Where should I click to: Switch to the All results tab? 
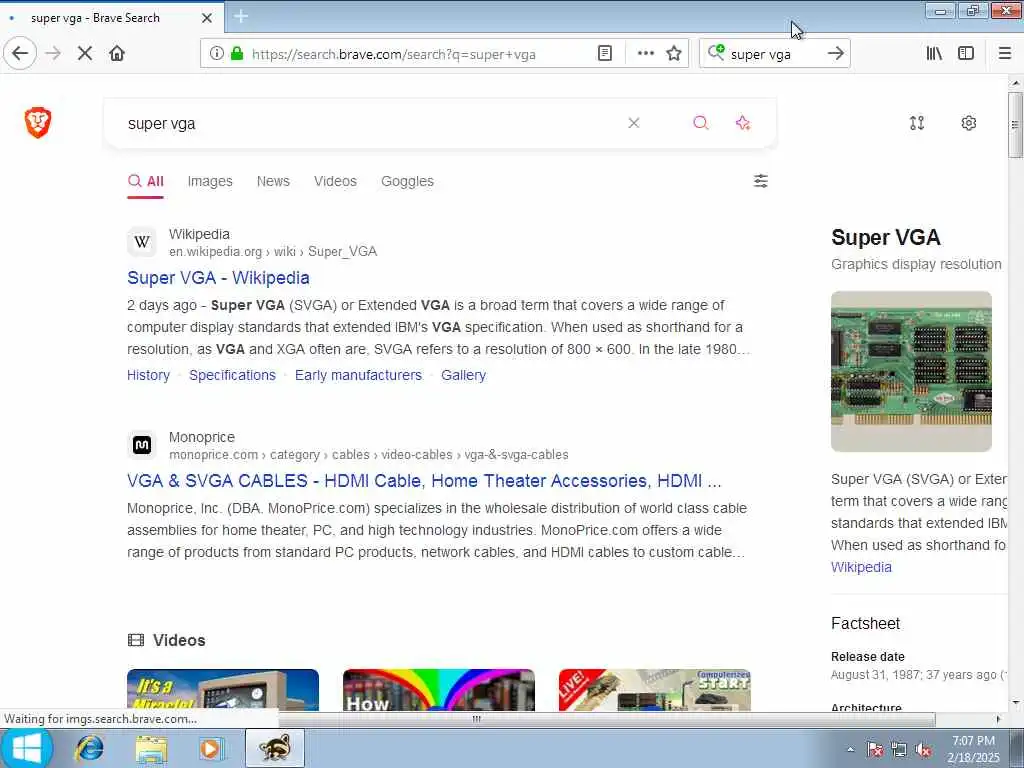[x=146, y=181]
